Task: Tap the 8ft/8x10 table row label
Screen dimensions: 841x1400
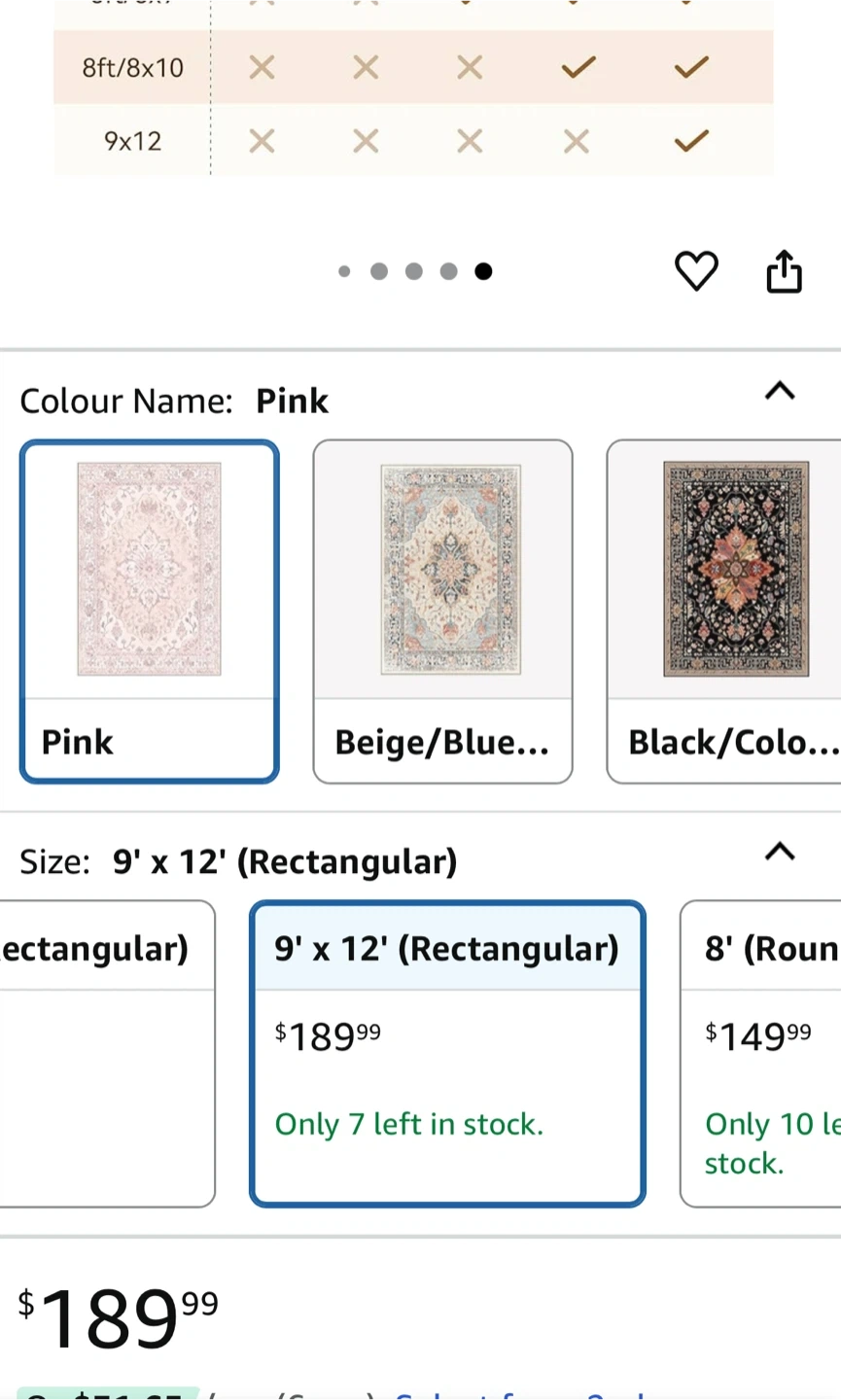Action: pyautogui.click(x=132, y=67)
